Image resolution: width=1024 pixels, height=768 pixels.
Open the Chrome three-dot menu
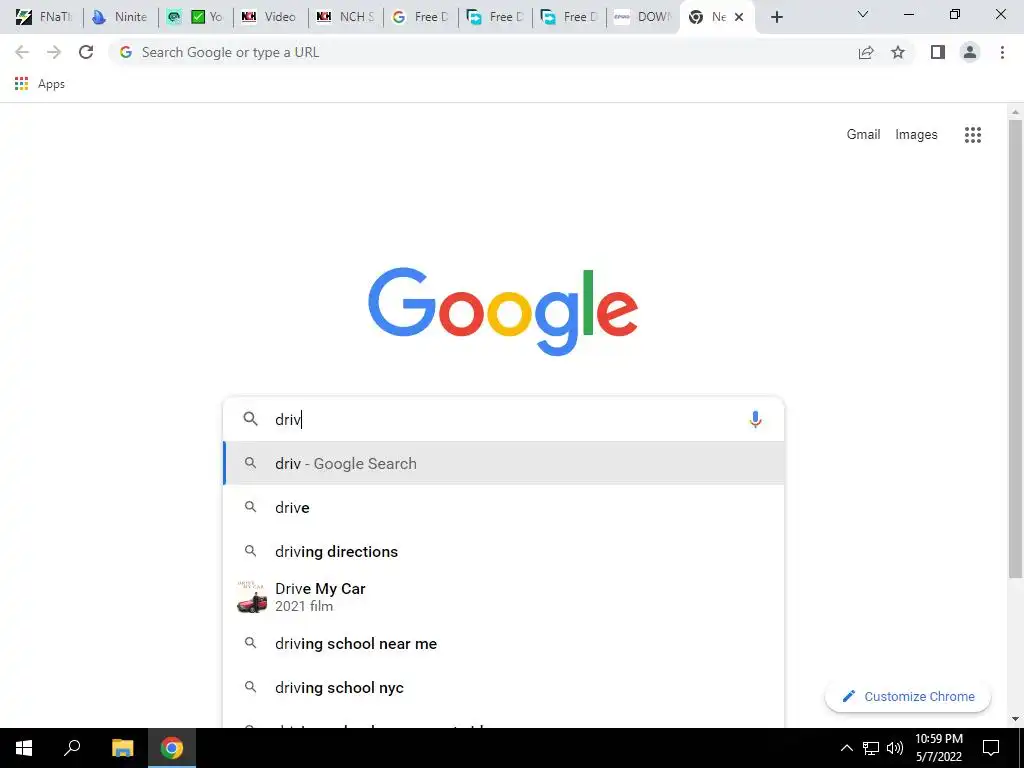pyautogui.click(x=1002, y=52)
